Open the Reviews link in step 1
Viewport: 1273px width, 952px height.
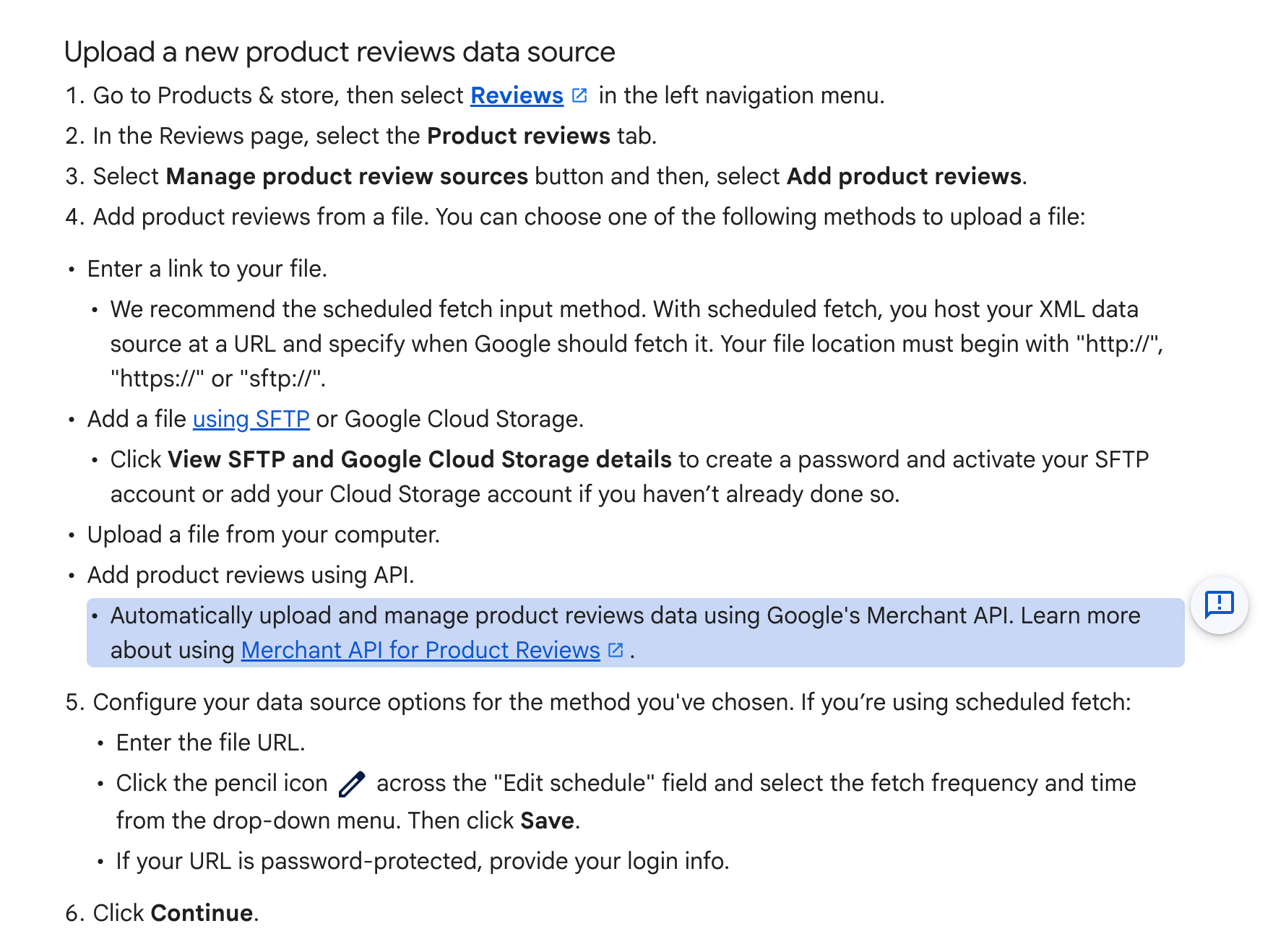point(517,95)
